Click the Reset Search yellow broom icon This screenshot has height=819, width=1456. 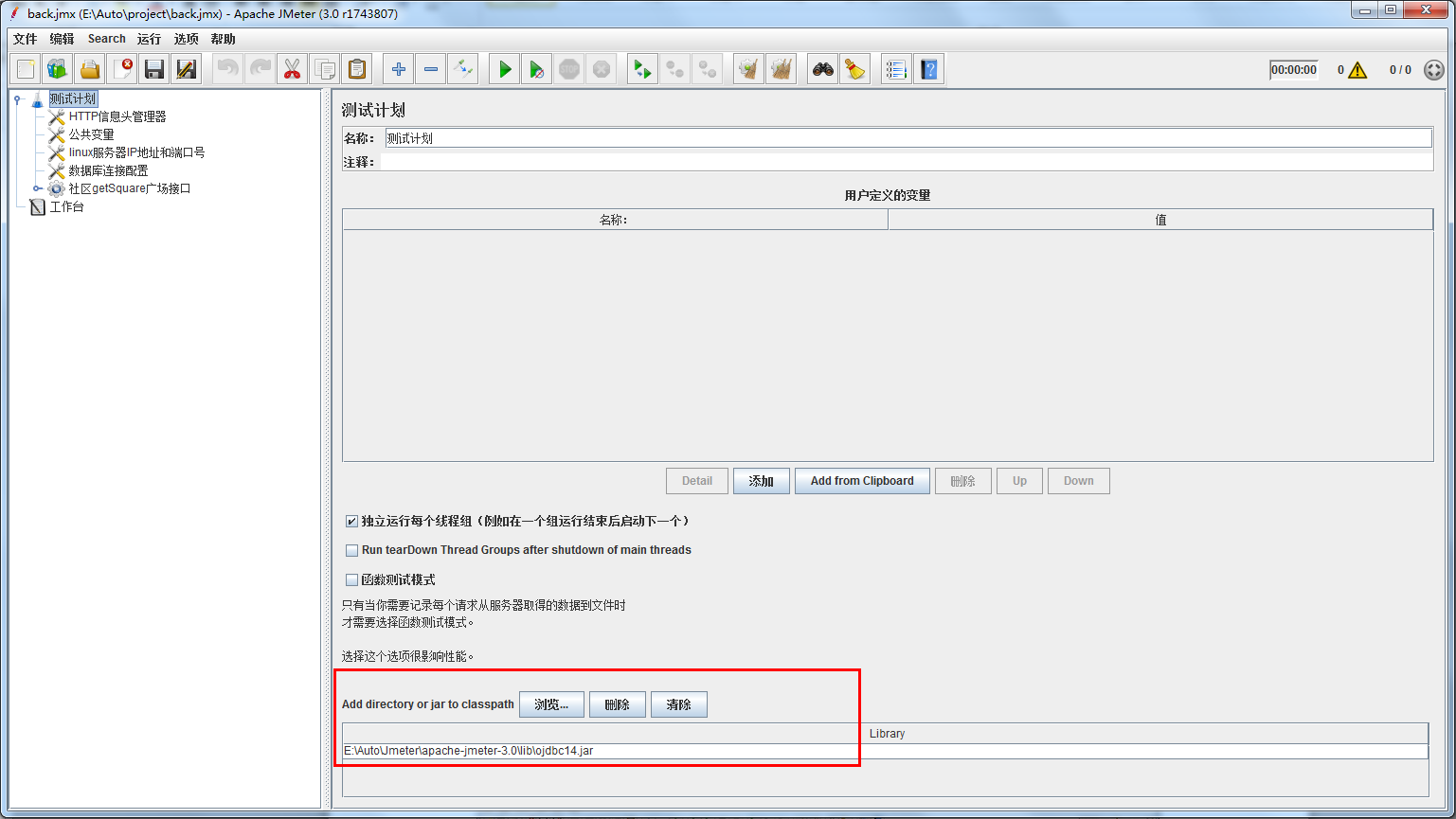pyautogui.click(x=854, y=69)
